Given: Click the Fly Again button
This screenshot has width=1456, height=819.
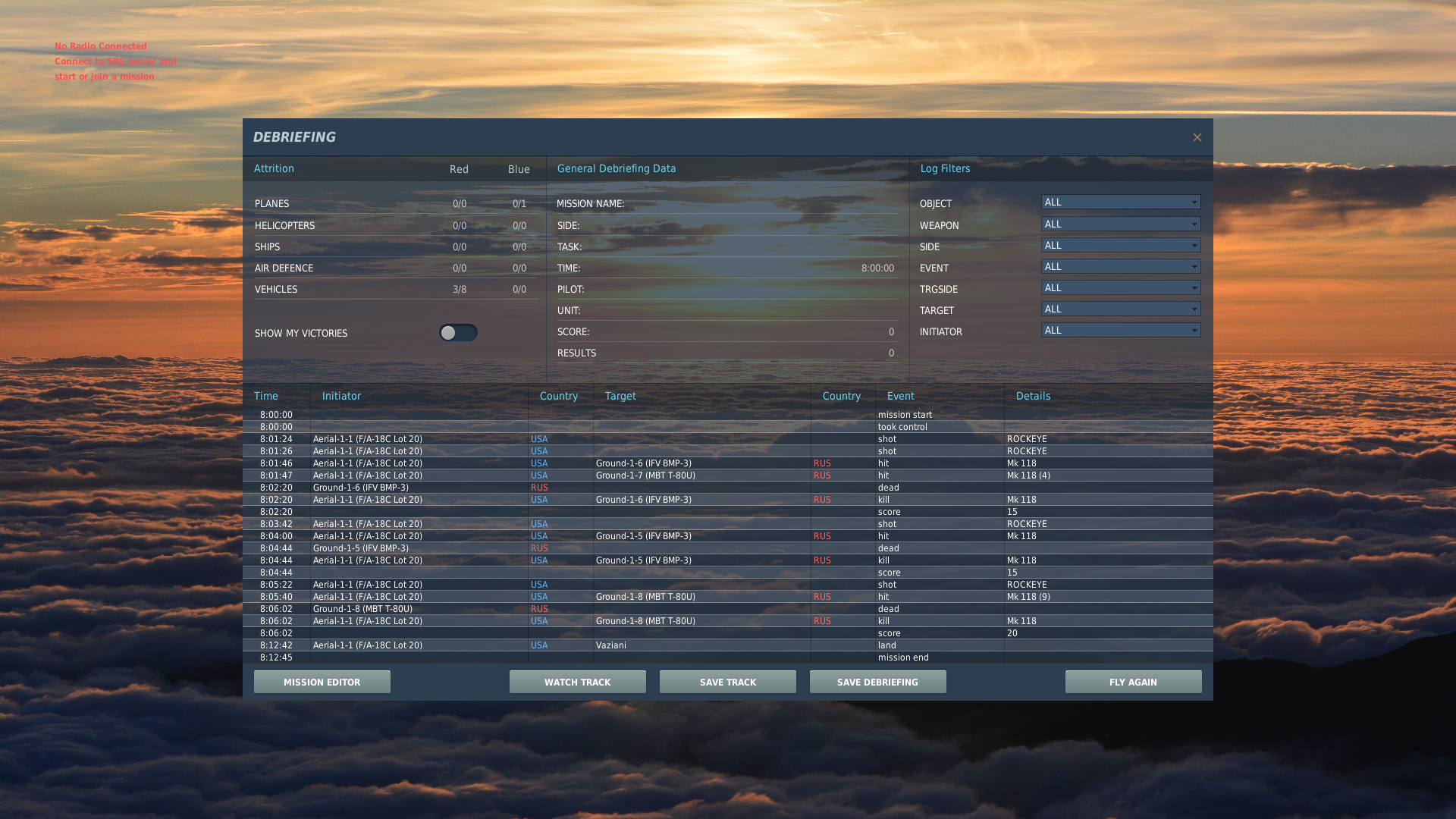Looking at the screenshot, I should click(1134, 682).
